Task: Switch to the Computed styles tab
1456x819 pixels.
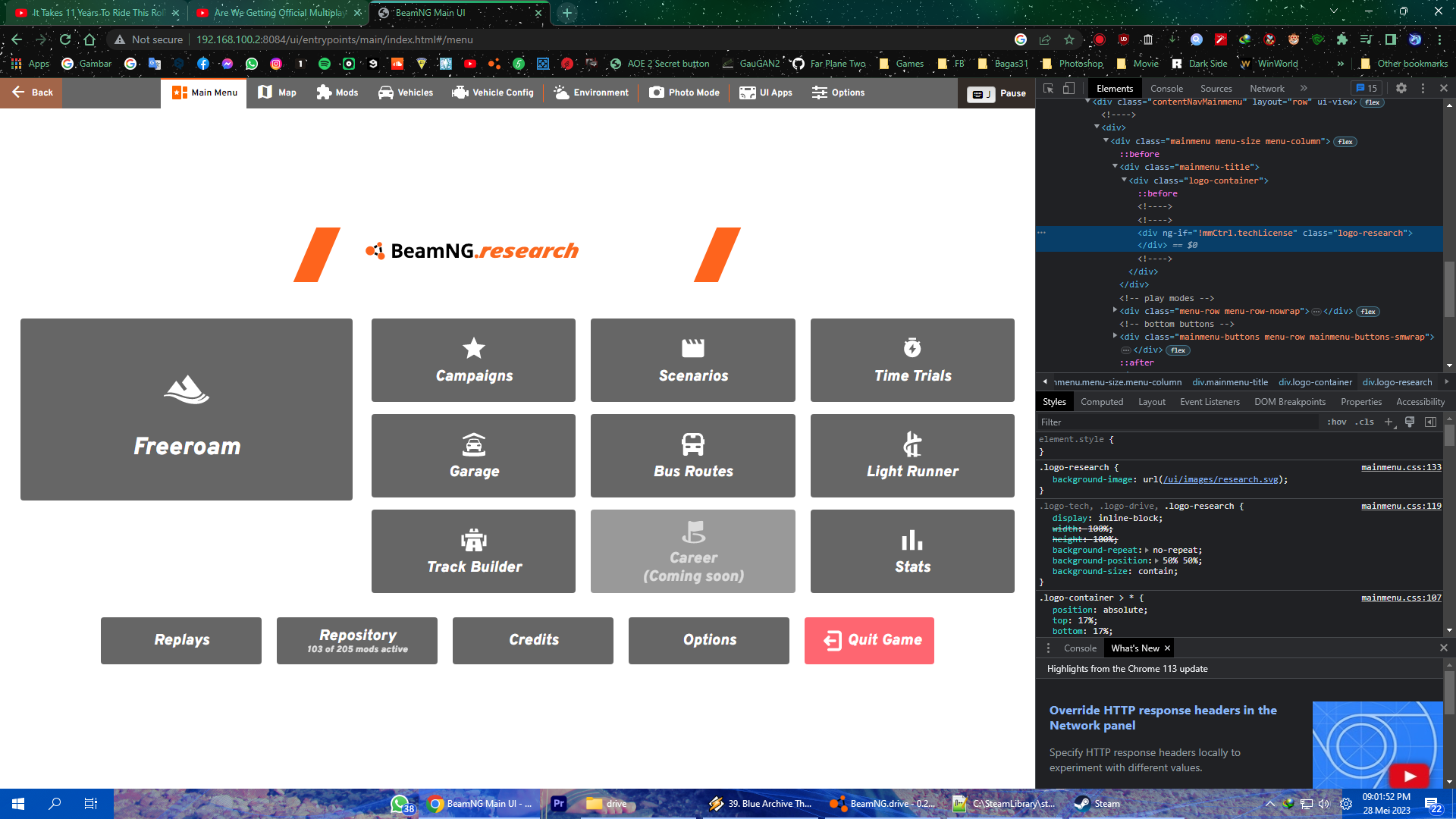Action: click(x=1102, y=402)
